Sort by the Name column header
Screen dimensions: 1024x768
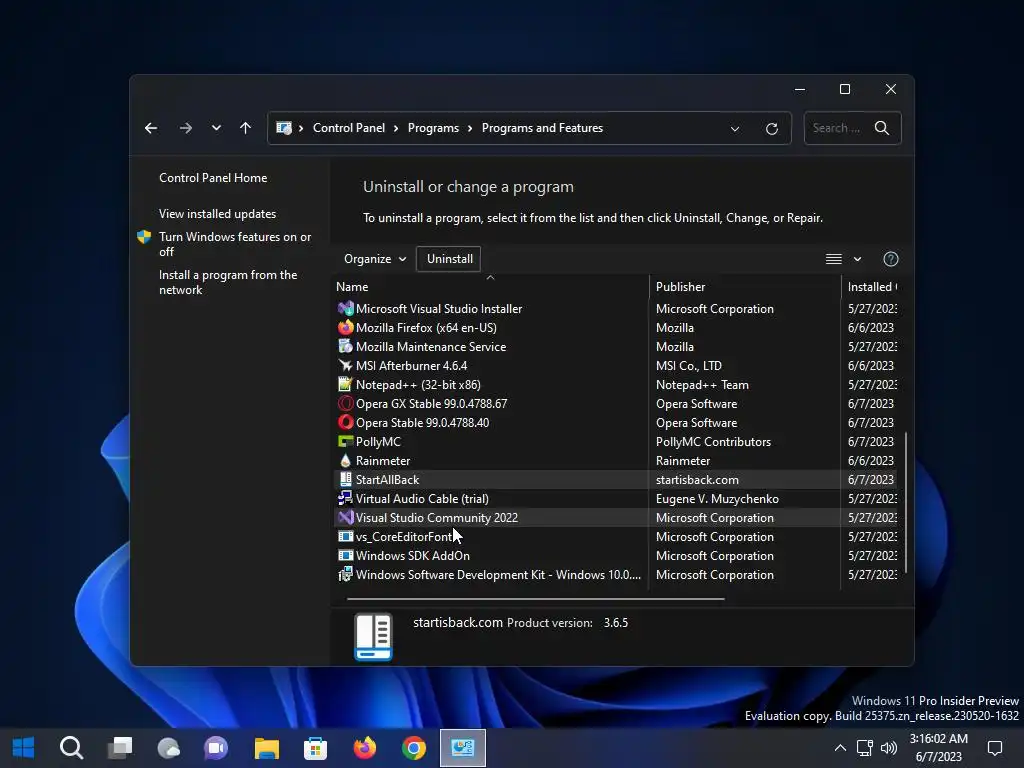pyautogui.click(x=490, y=287)
